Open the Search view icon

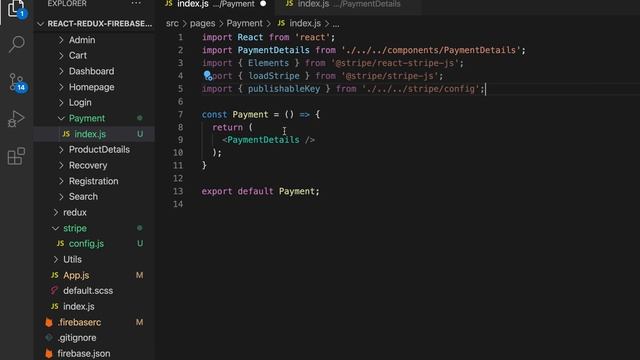point(16,44)
